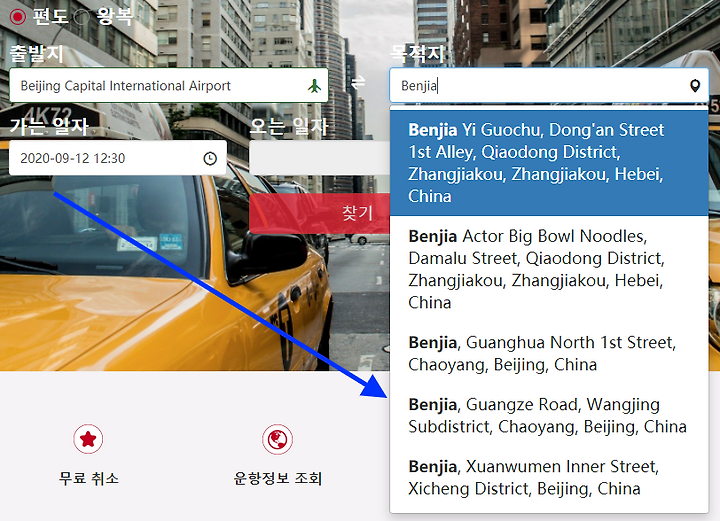Image resolution: width=720 pixels, height=521 pixels.
Task: Select Benjia, Guanghua North 1st Street option
Action: click(549, 353)
